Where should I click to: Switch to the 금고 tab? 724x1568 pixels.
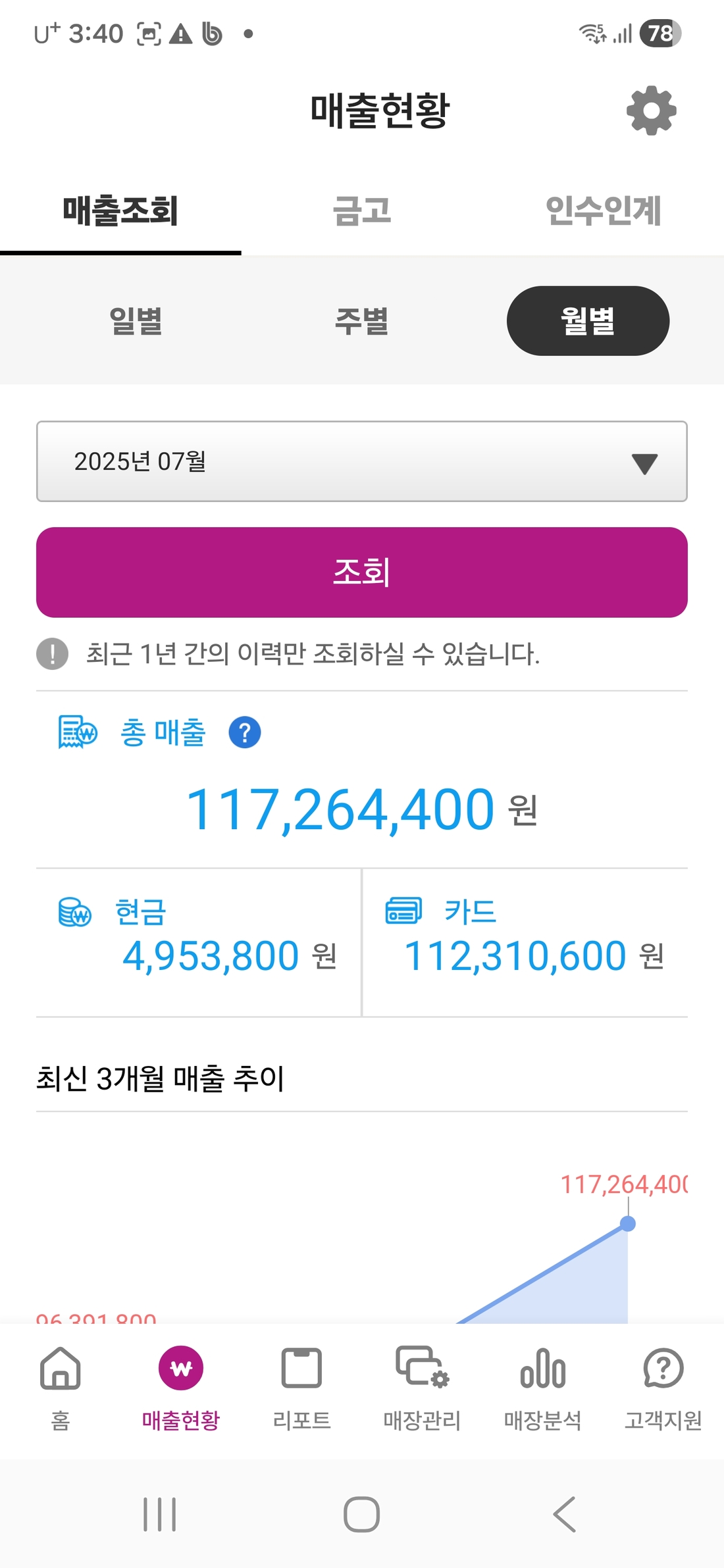361,211
